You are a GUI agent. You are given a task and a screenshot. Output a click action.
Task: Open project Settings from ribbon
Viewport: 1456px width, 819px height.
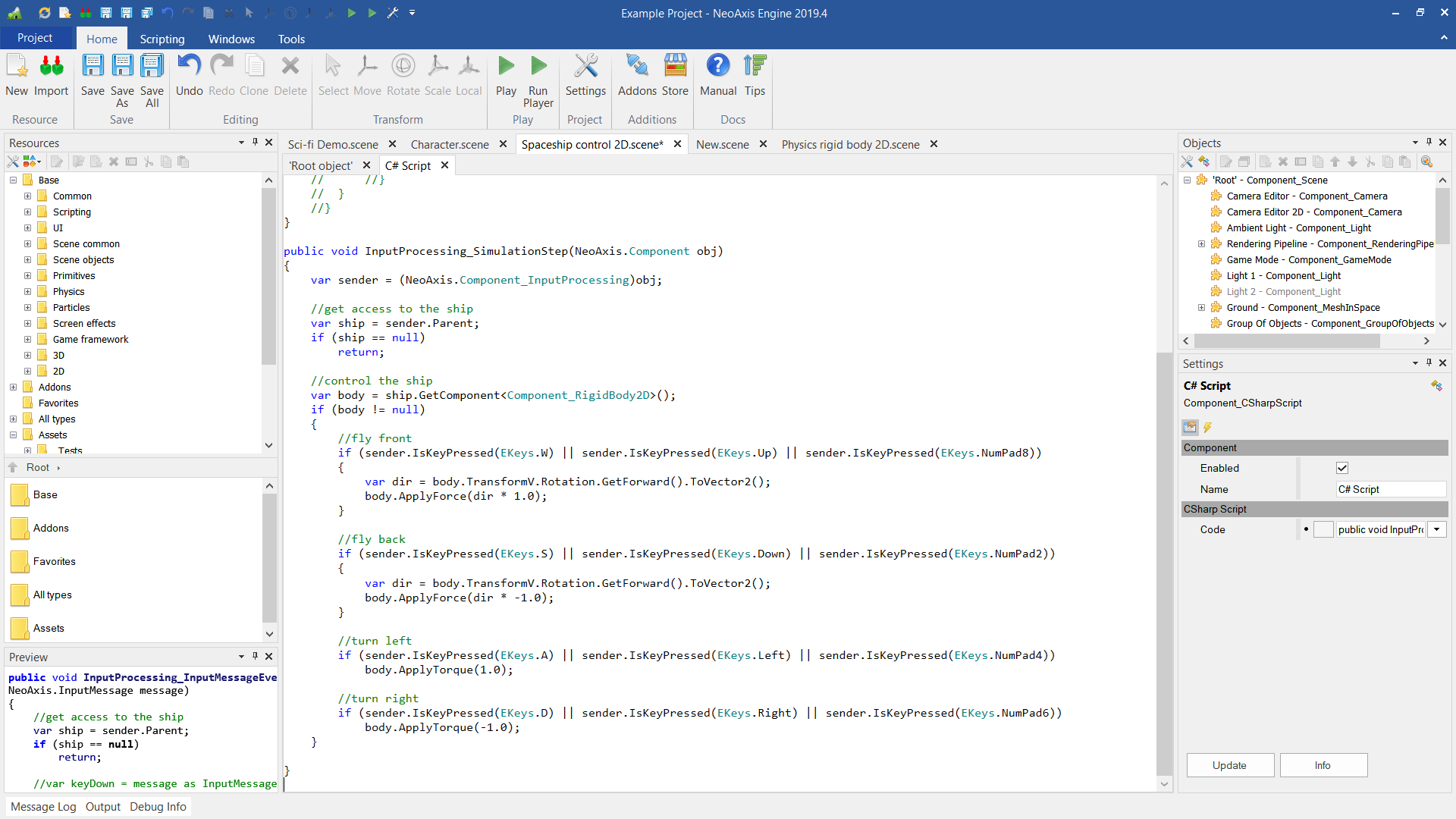[x=585, y=67]
